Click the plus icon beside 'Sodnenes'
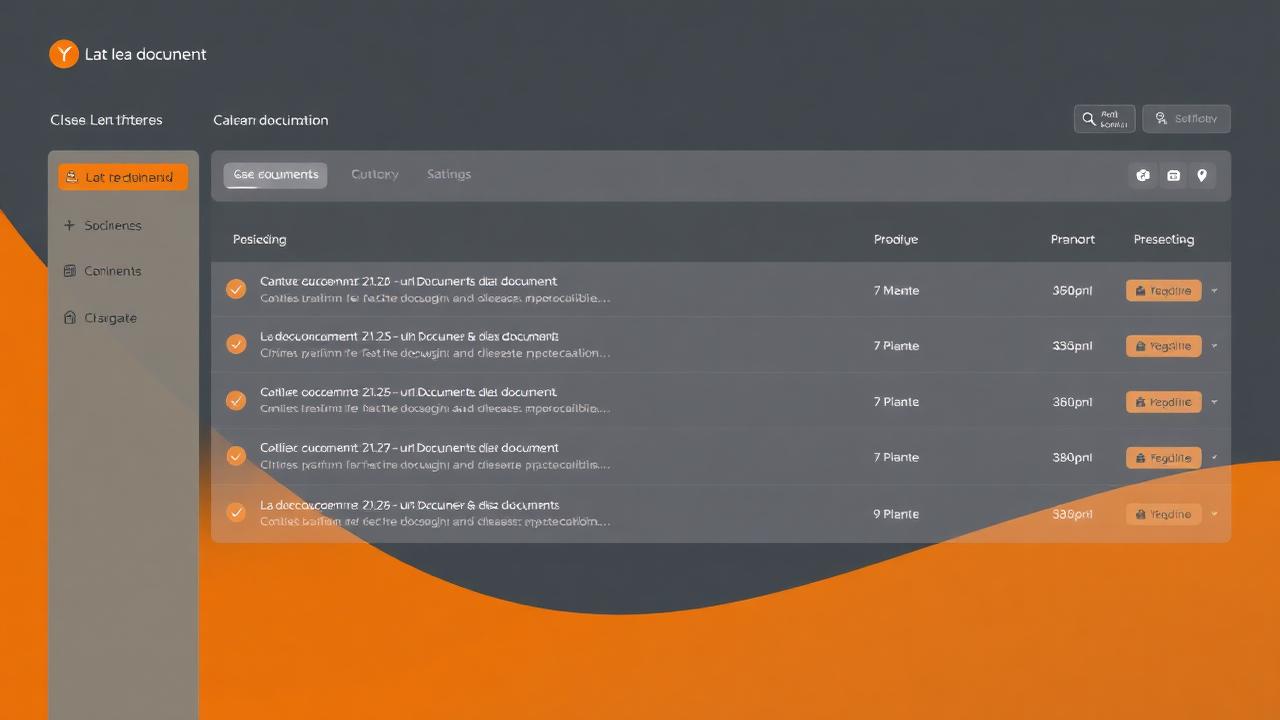Image resolution: width=1280 pixels, height=720 pixels. 69,225
